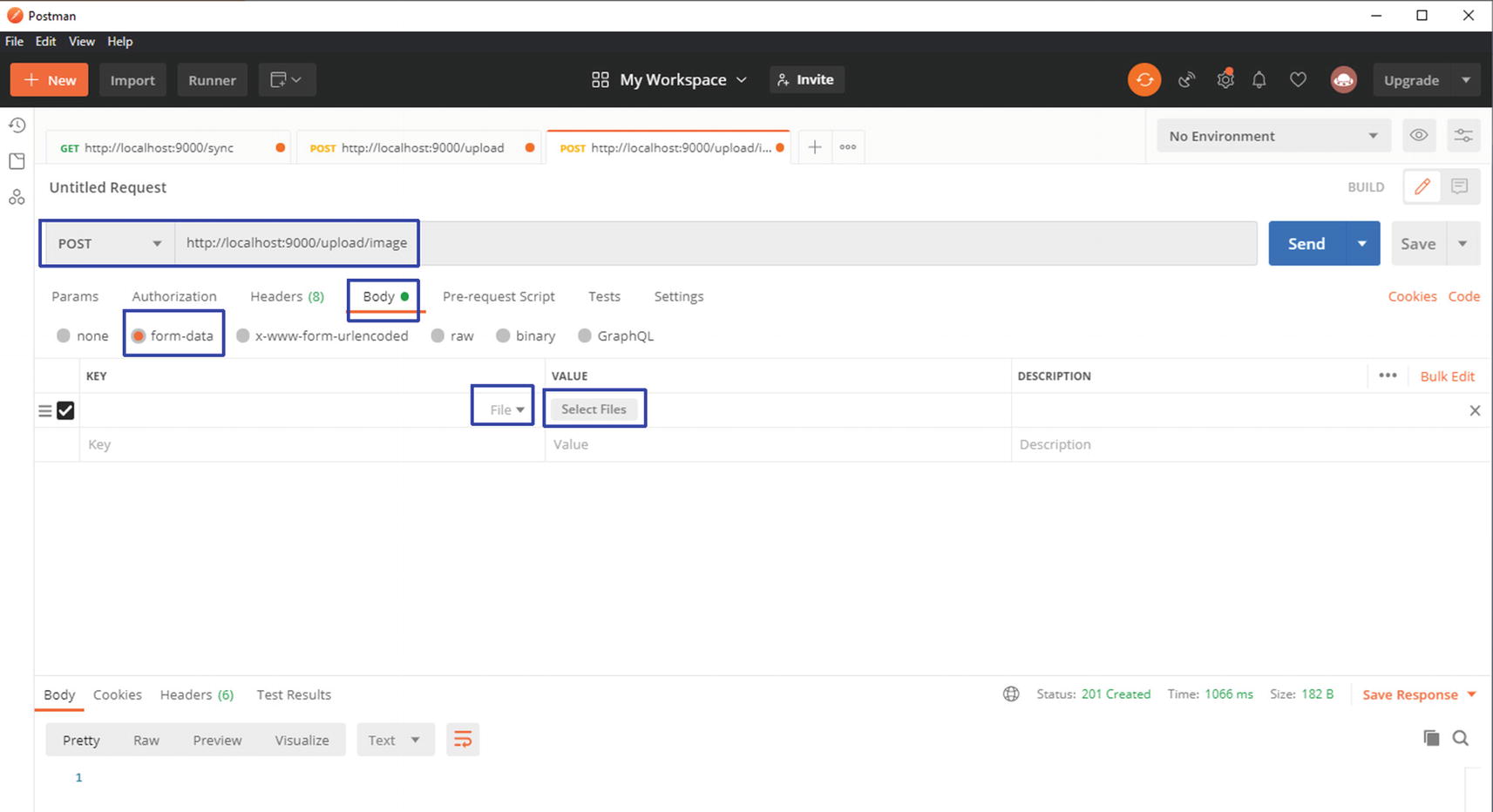Click the wrap lines icon in response
The height and width of the screenshot is (812, 1493).
pos(463,740)
